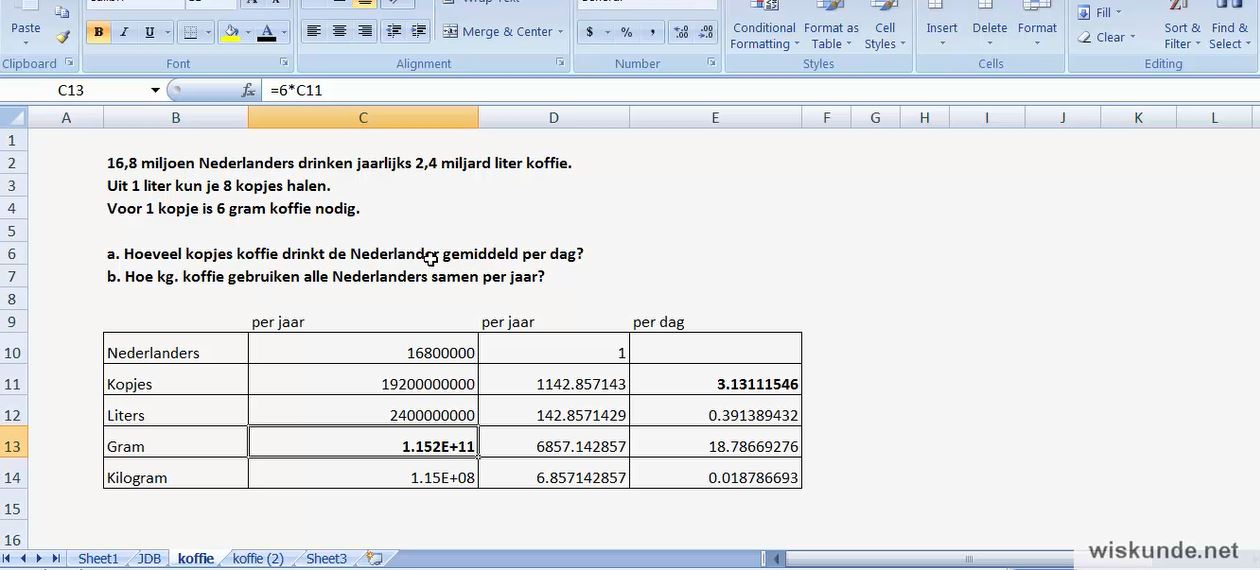Apply percent style format

pos(626,32)
